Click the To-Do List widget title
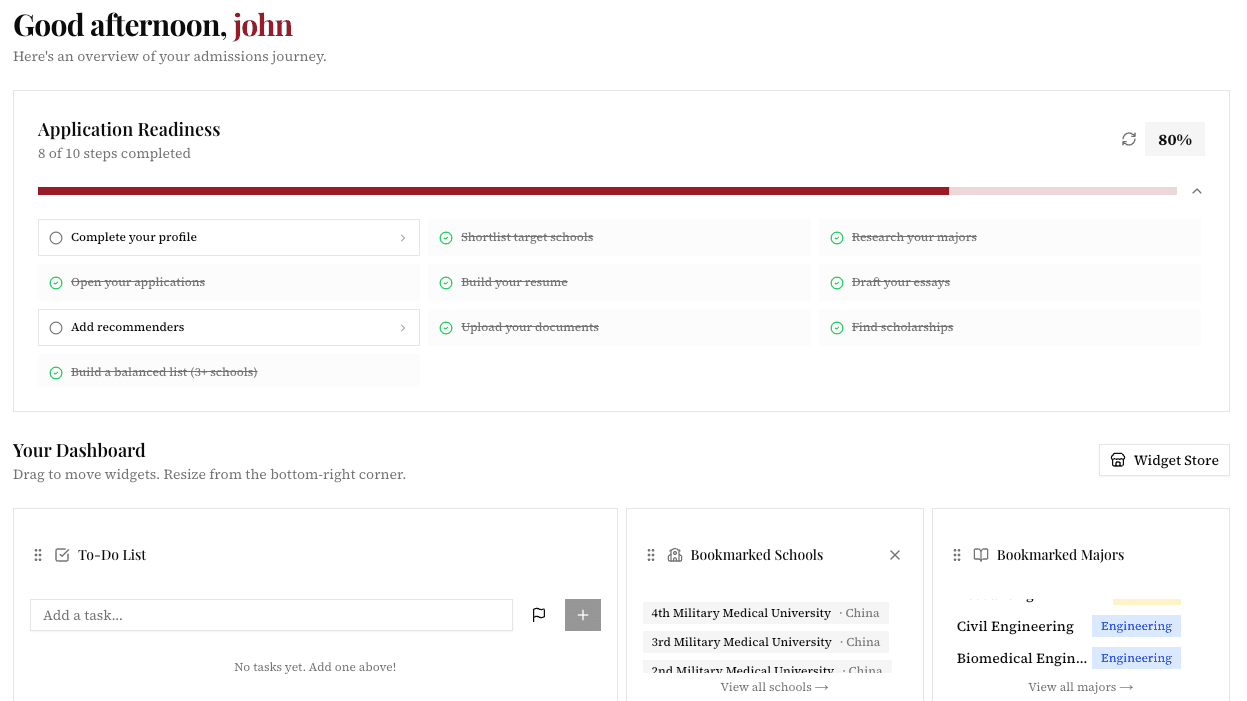 coord(112,555)
